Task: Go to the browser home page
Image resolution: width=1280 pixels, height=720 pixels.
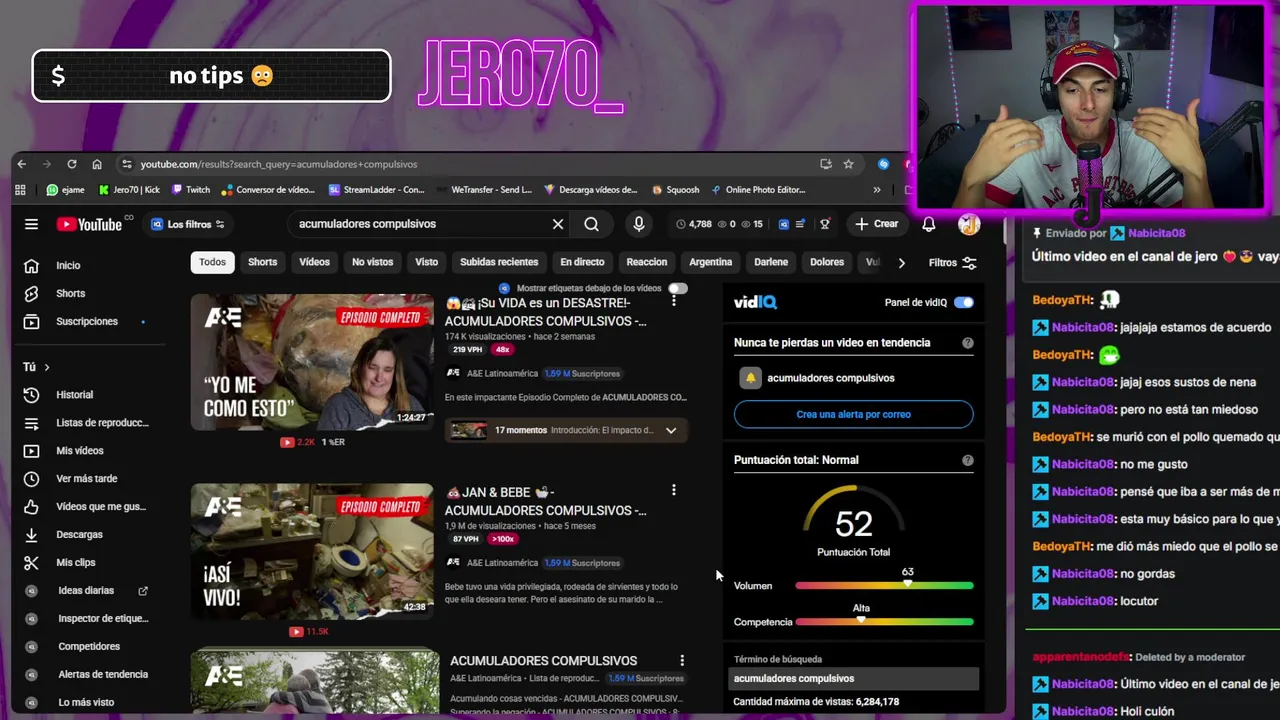Action: [97, 164]
